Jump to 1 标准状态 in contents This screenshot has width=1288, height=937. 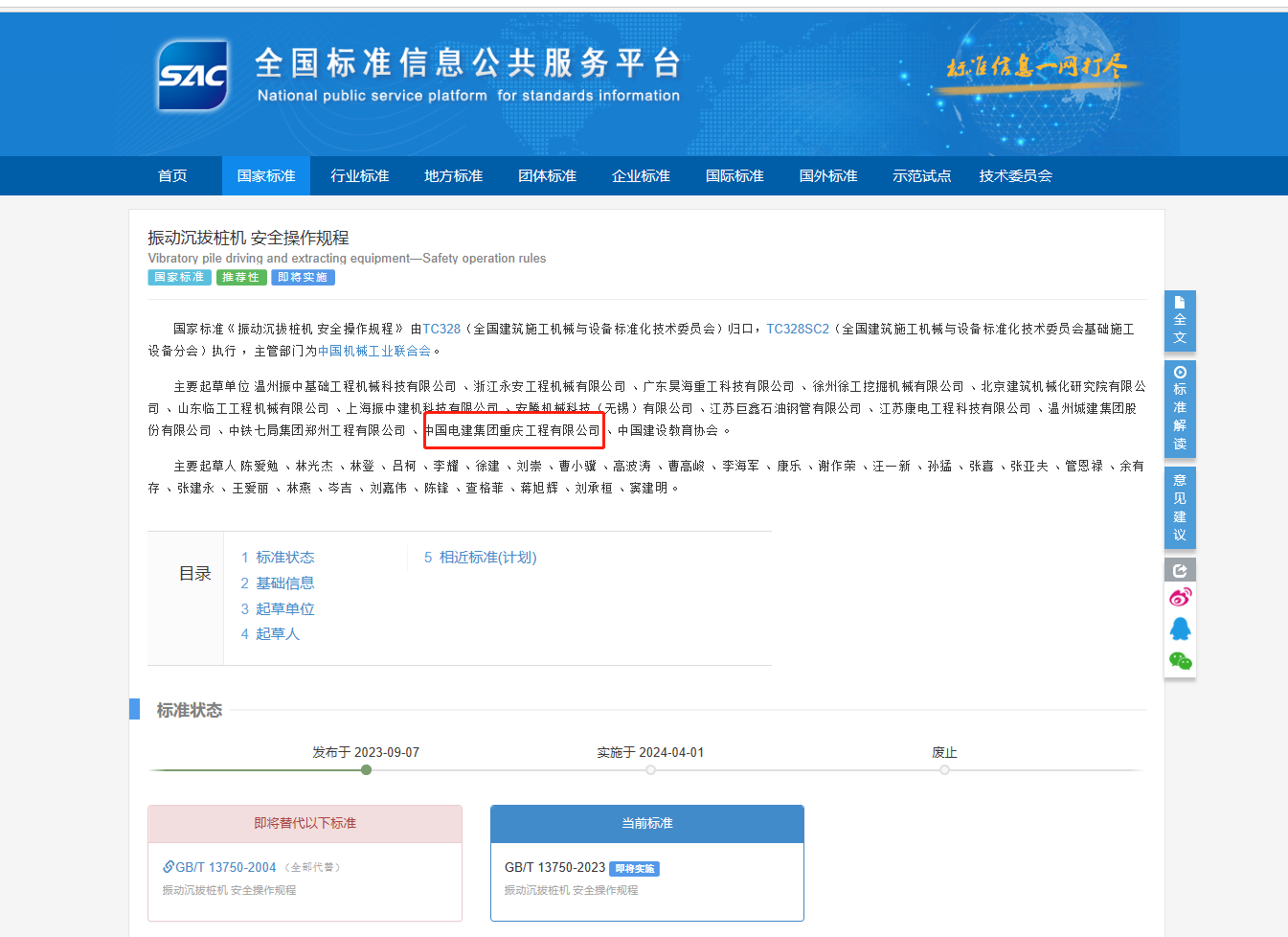coord(278,558)
